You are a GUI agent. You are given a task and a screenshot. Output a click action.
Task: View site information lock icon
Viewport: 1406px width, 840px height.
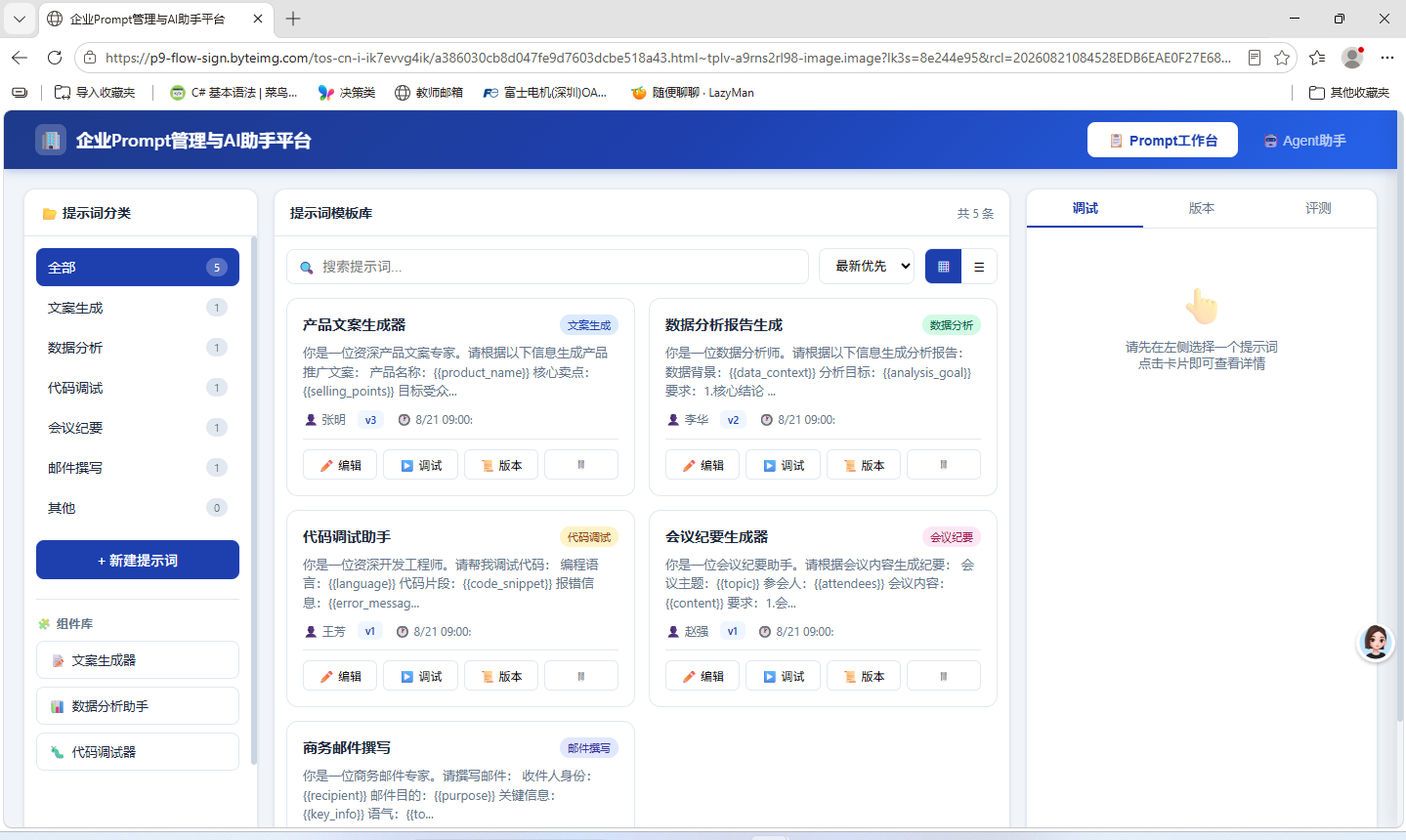point(90,58)
